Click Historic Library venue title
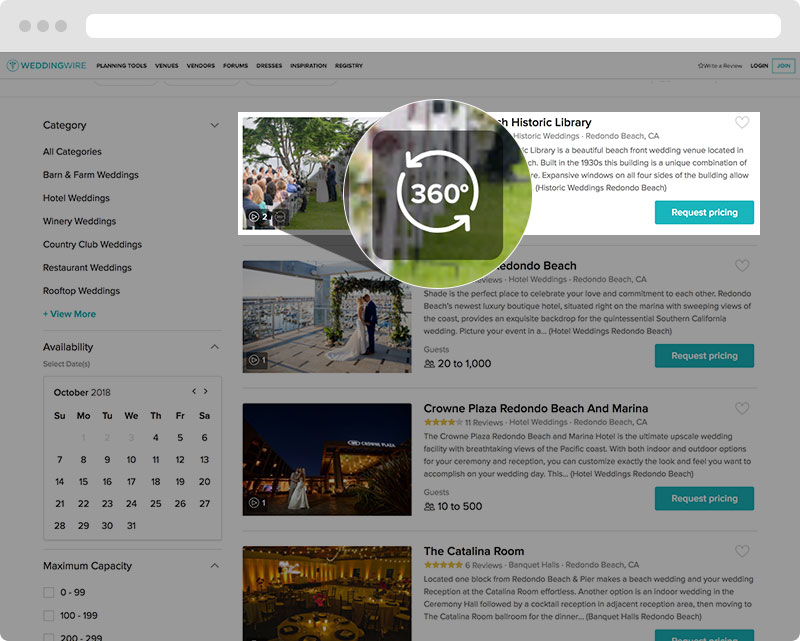Viewport: 800px width, 641px height. pyautogui.click(x=546, y=122)
